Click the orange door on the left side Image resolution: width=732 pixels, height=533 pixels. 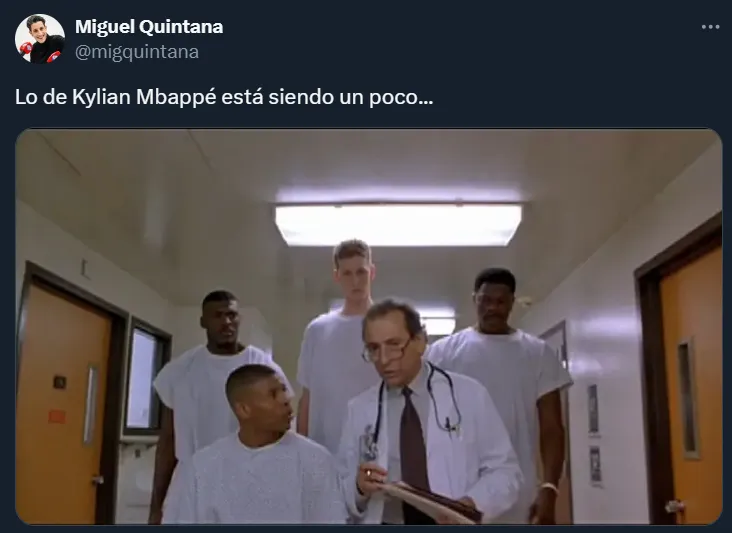pos(63,401)
